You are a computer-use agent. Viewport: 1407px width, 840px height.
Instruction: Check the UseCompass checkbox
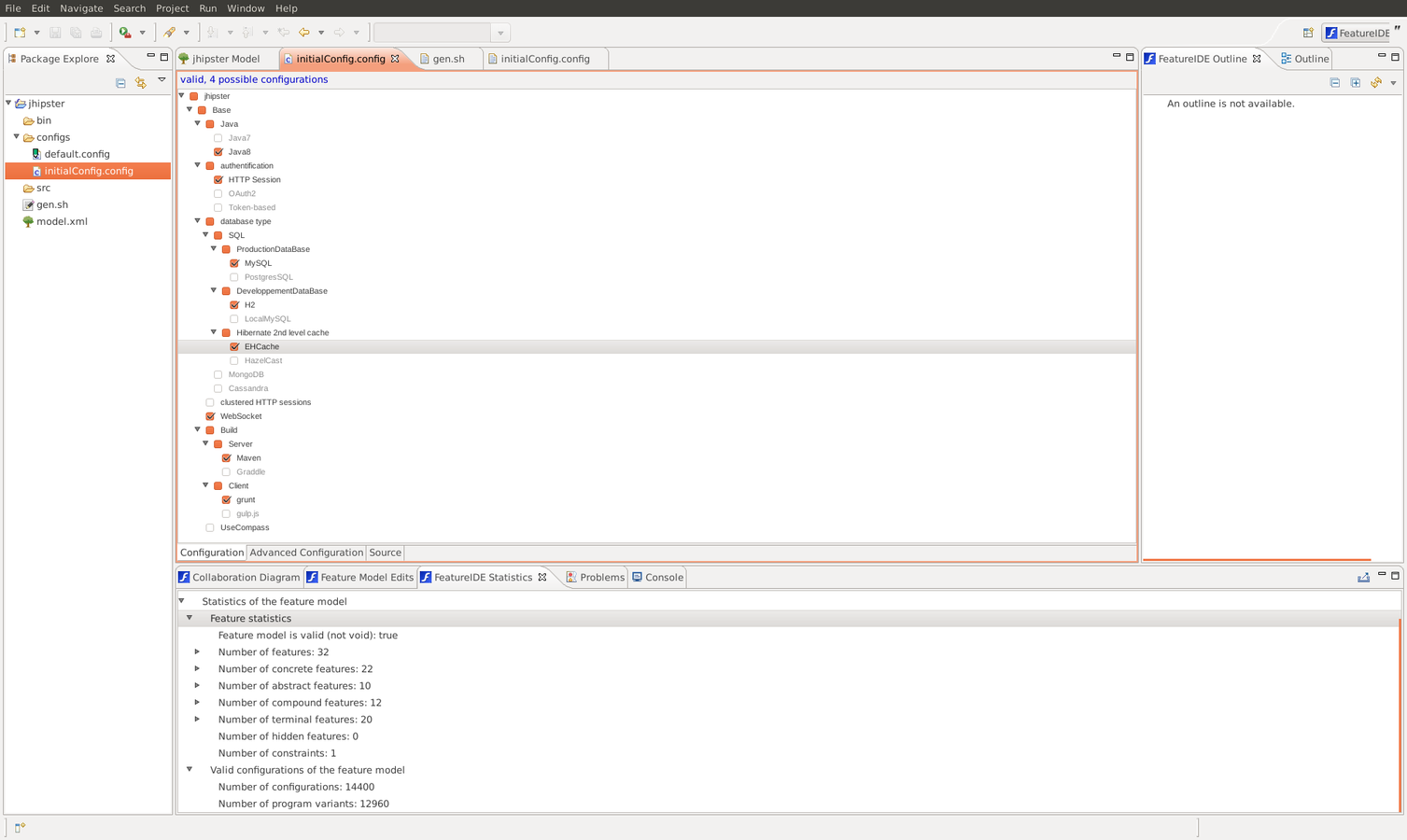[210, 528]
